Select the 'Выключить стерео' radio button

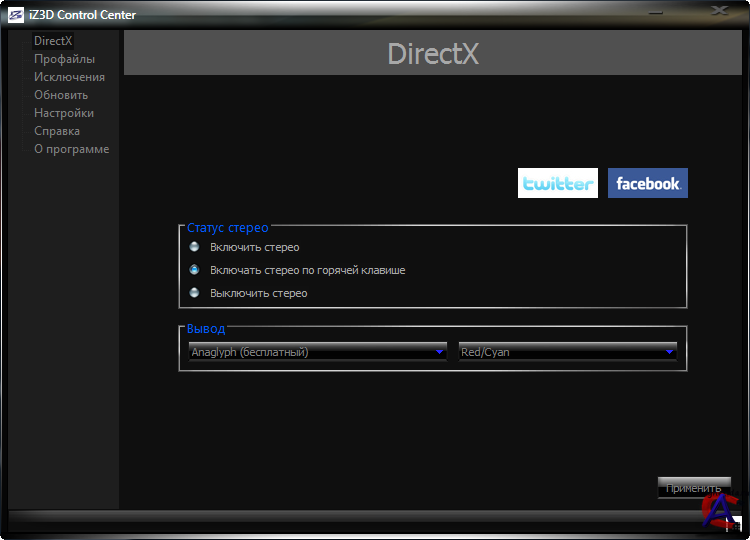point(194,293)
